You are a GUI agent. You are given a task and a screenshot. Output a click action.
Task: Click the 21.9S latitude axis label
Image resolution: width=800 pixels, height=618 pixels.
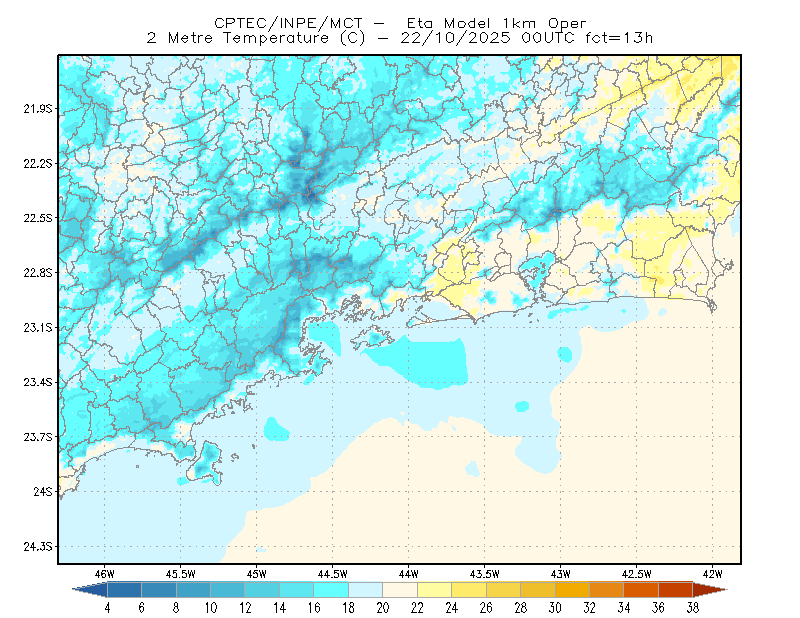[x=38, y=109]
